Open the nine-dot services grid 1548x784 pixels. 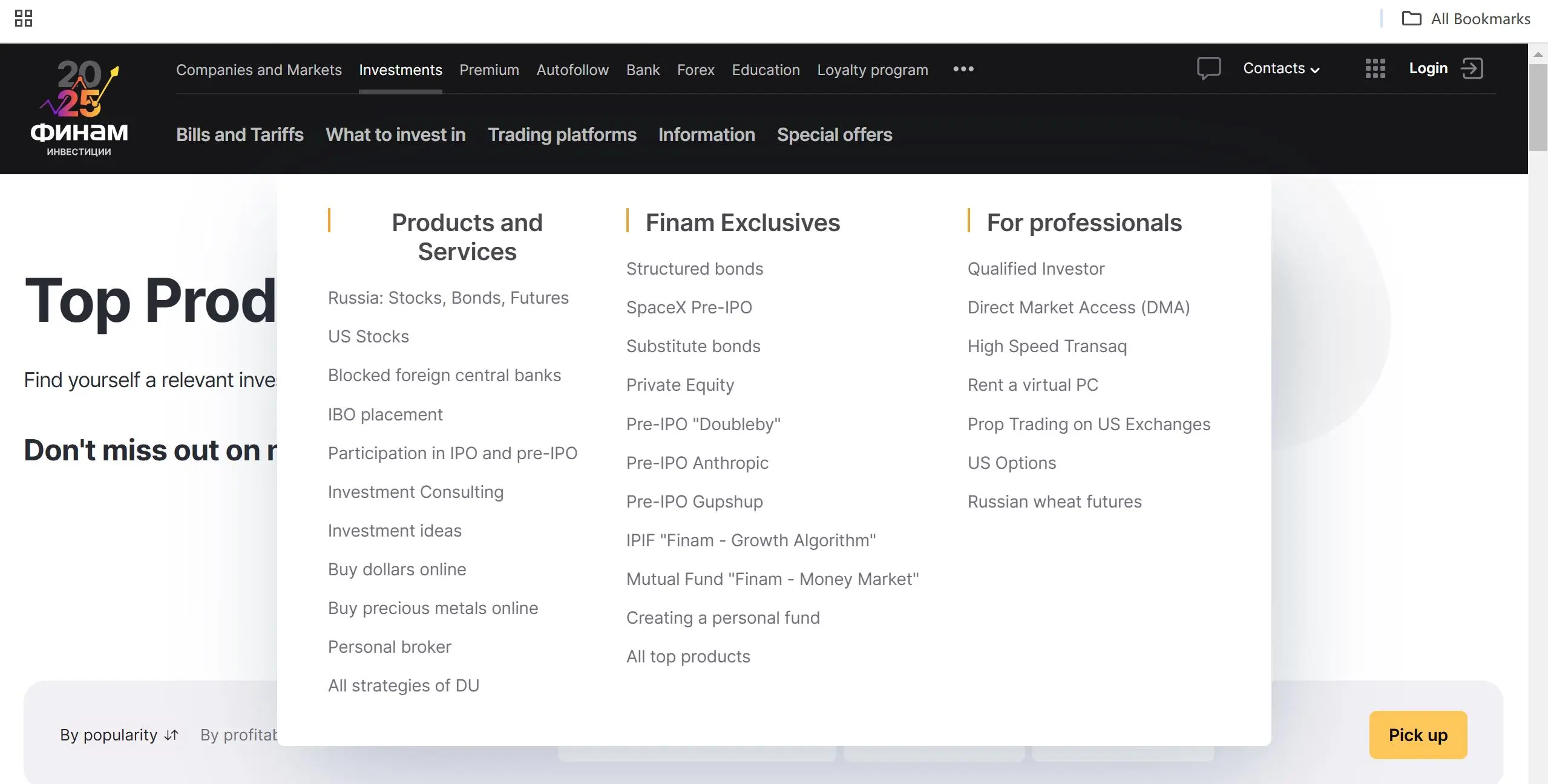pos(1375,68)
